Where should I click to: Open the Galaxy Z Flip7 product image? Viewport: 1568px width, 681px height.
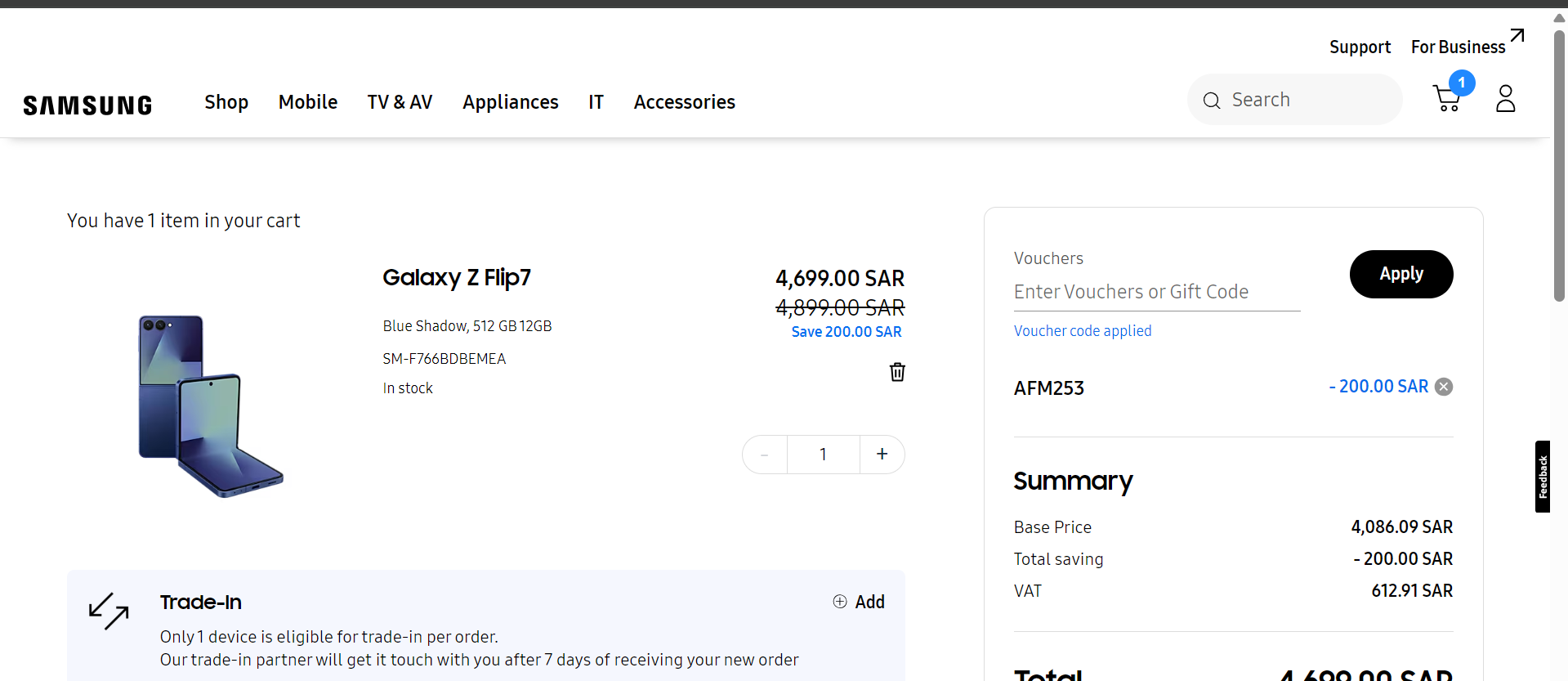tap(211, 406)
